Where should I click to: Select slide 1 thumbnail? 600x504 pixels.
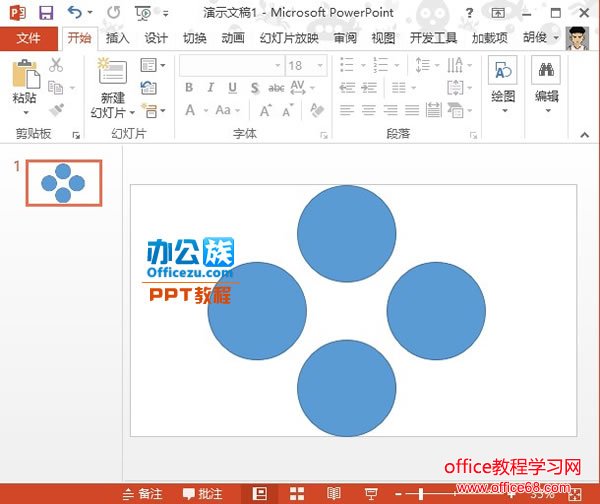click(64, 183)
